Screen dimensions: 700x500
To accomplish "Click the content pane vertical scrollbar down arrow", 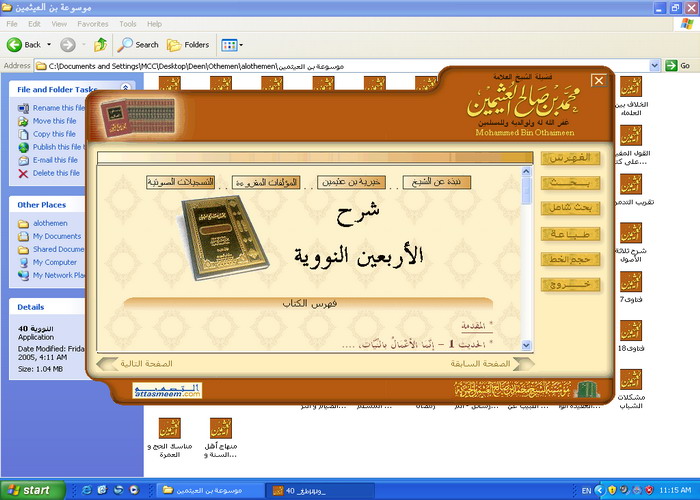I will tap(527, 346).
